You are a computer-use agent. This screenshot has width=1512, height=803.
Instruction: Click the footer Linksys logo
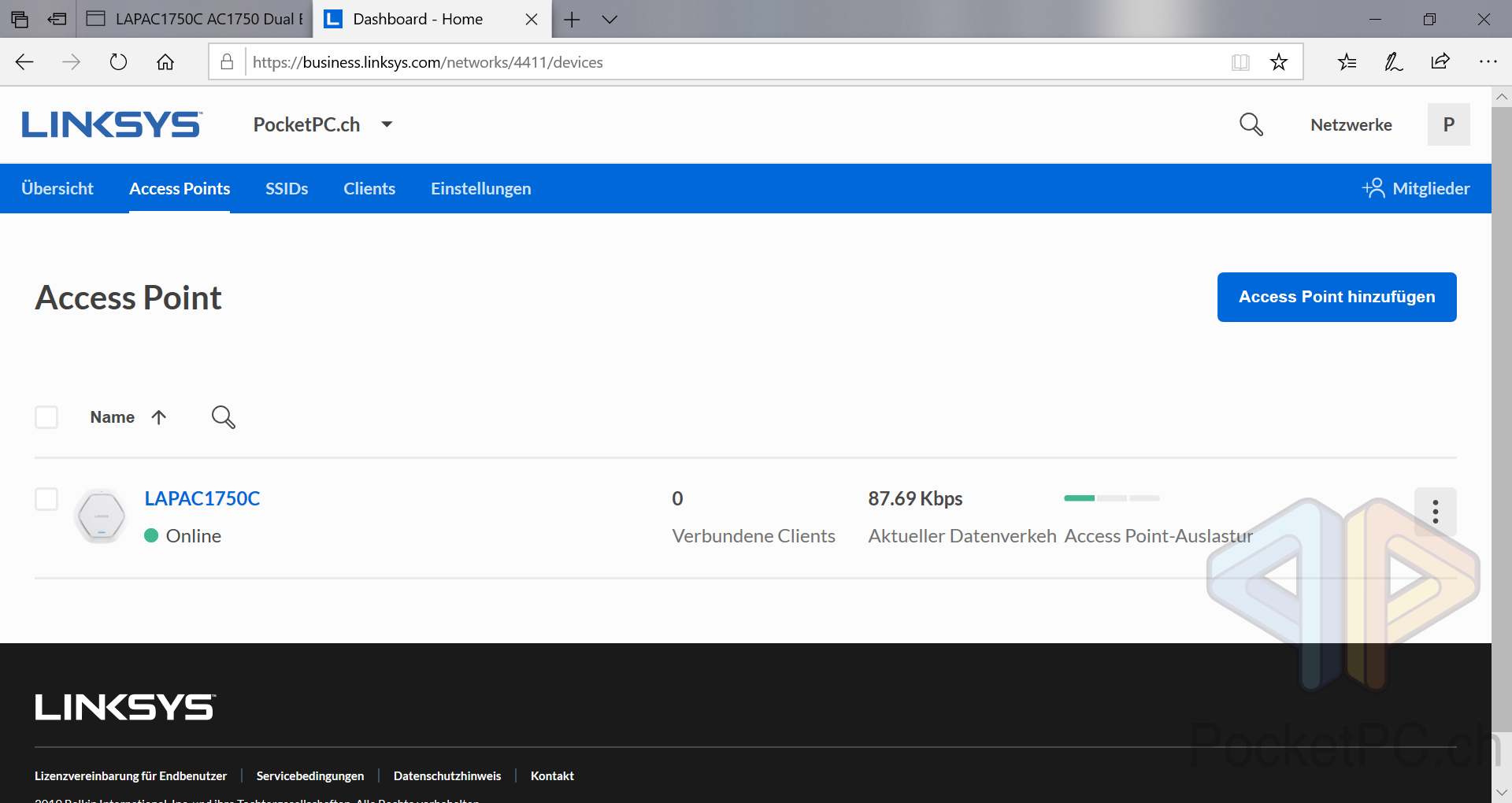pyautogui.click(x=125, y=707)
